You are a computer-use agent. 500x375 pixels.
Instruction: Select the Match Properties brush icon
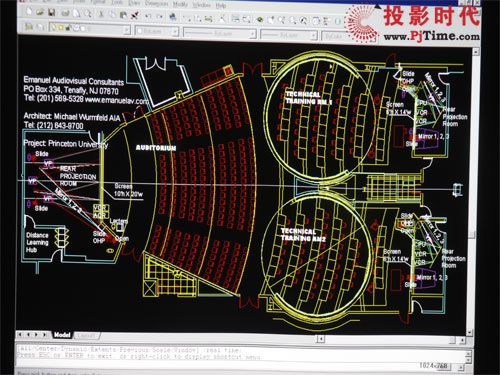pos(134,15)
